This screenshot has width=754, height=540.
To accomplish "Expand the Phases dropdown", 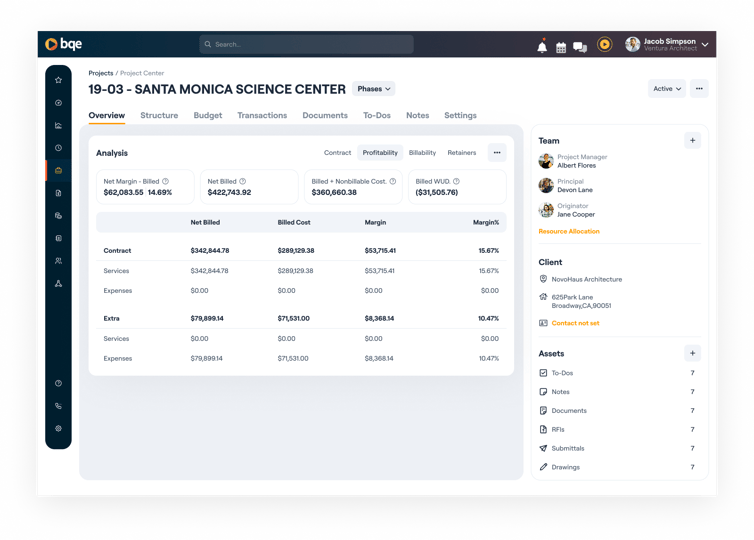I will pos(374,88).
